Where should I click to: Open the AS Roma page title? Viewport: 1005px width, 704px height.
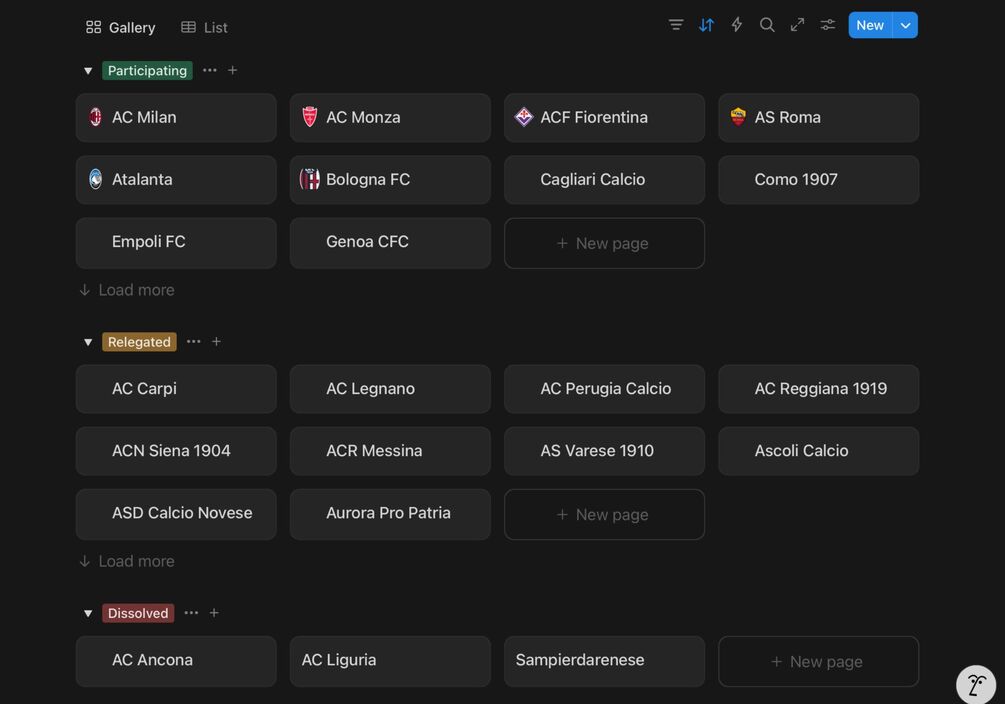click(x=788, y=117)
